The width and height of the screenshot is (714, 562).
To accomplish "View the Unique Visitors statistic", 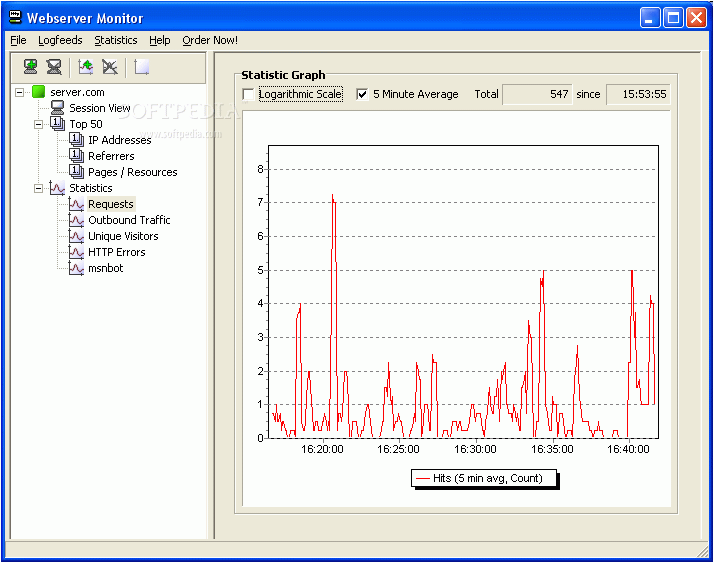I will point(123,236).
